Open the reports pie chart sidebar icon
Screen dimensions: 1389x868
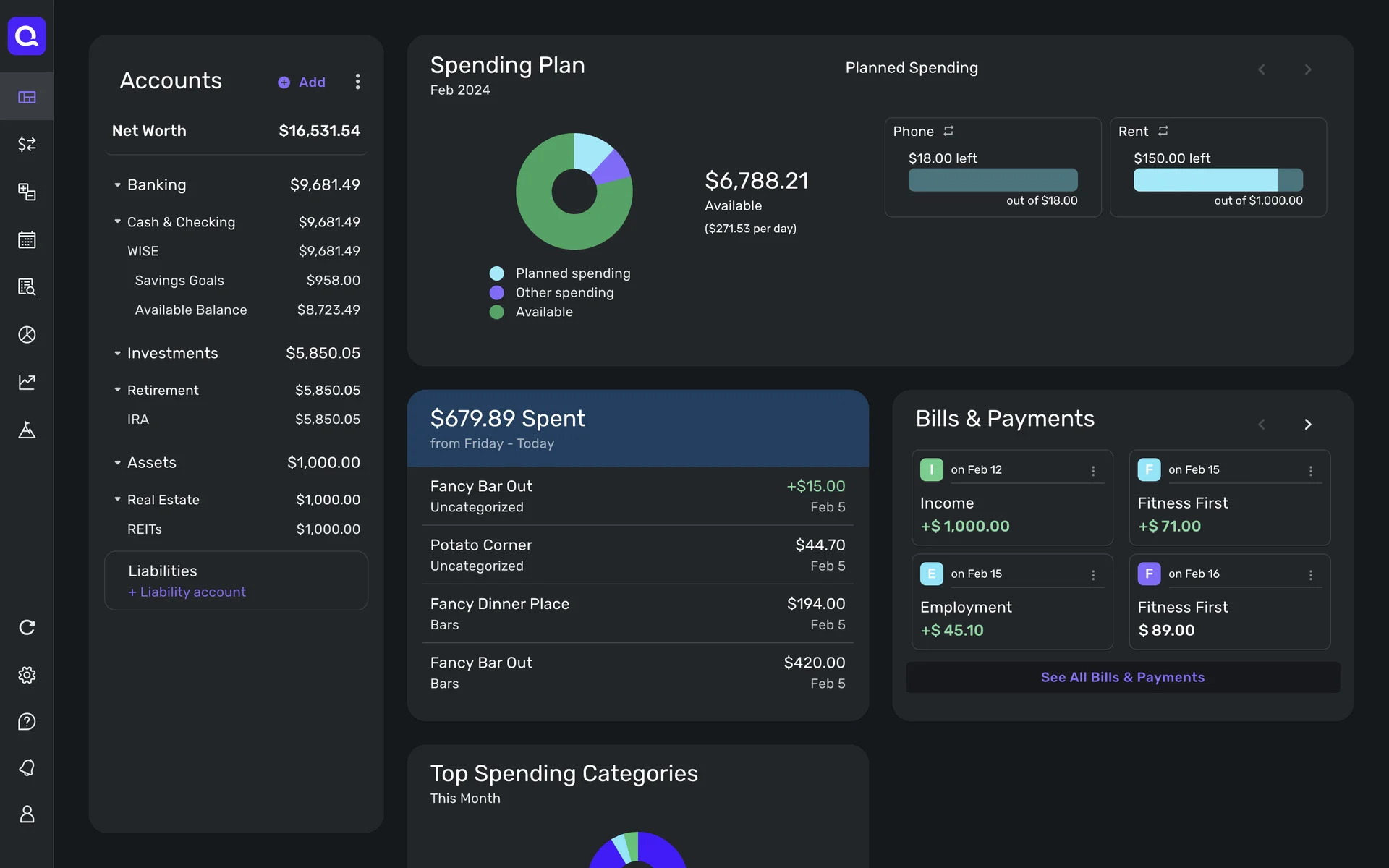pos(27,335)
